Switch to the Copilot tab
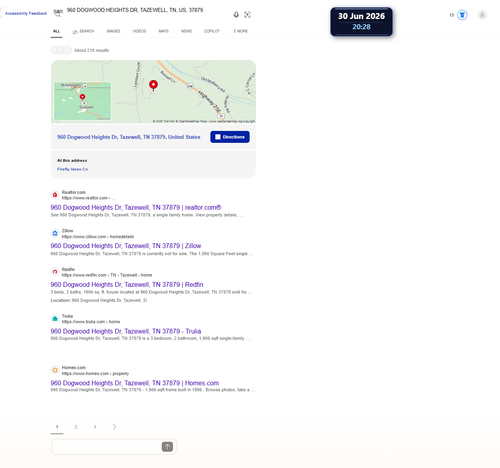The image size is (500, 468). 212,31
